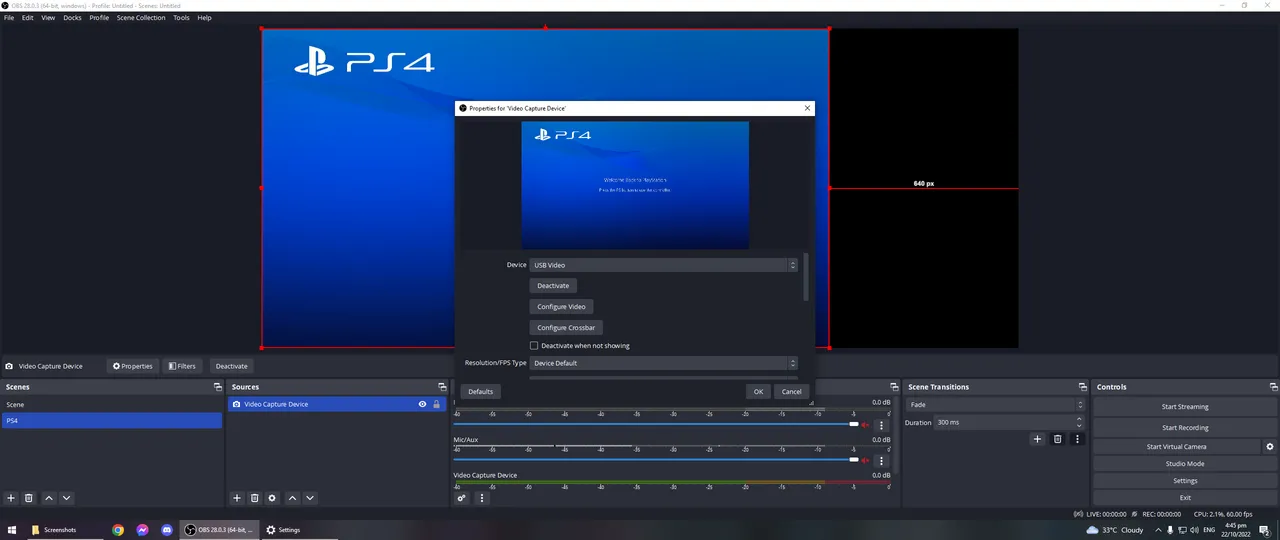The image size is (1280, 540).
Task: Move scene down in Scenes panel
Action: point(66,498)
